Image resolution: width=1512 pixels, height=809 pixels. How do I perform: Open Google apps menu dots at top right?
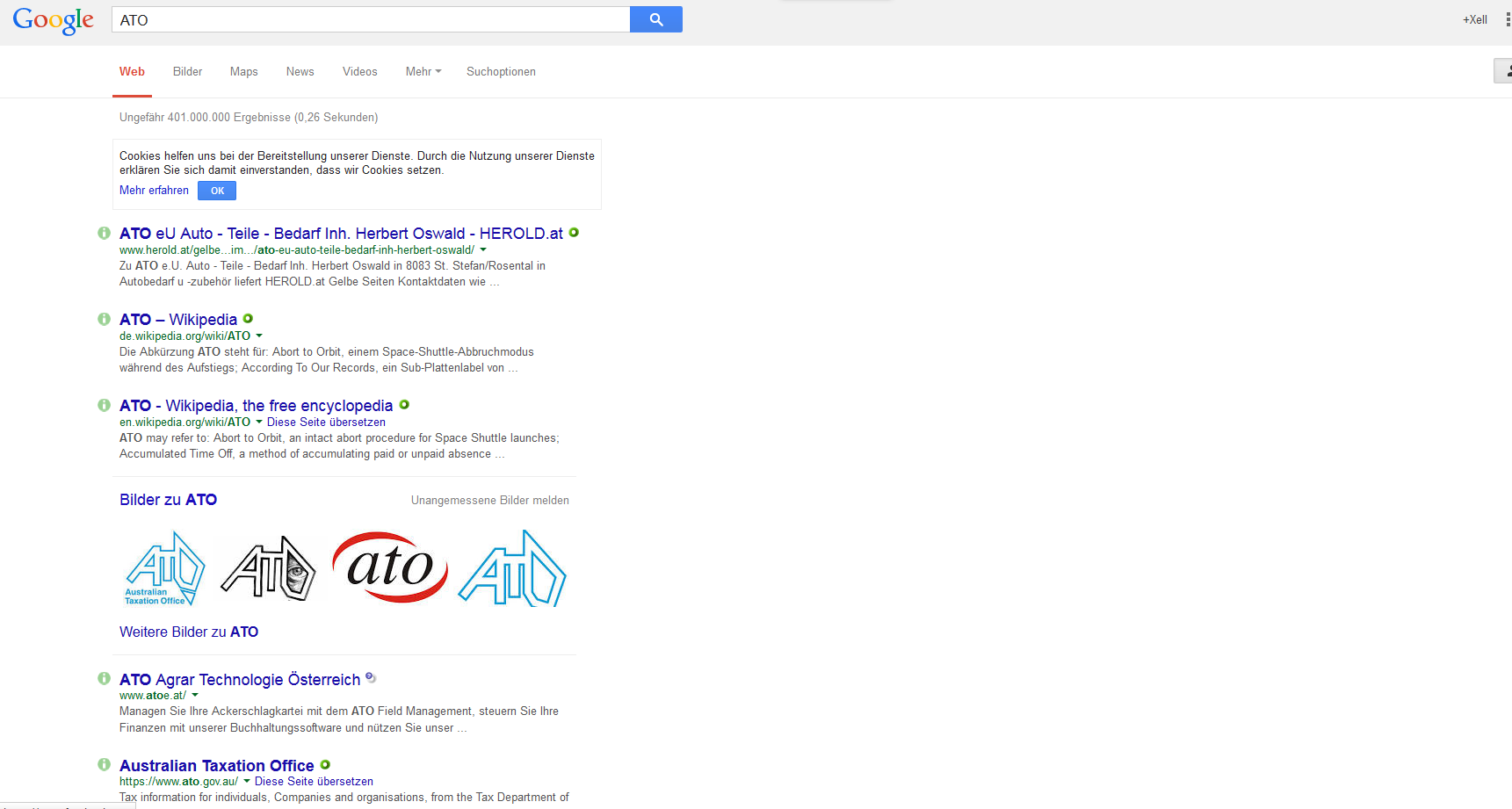[1508, 19]
